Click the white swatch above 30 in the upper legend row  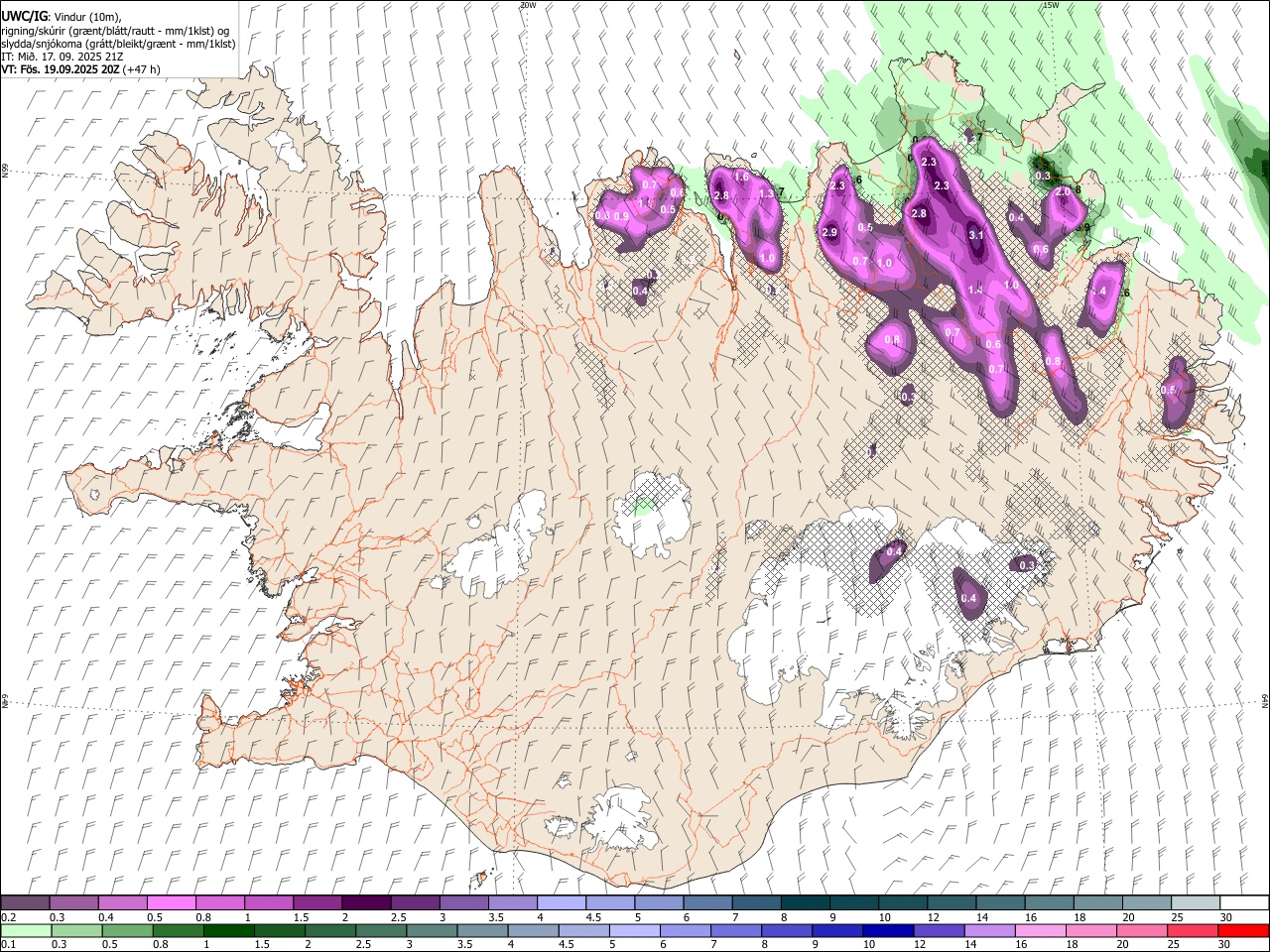coord(1244,902)
